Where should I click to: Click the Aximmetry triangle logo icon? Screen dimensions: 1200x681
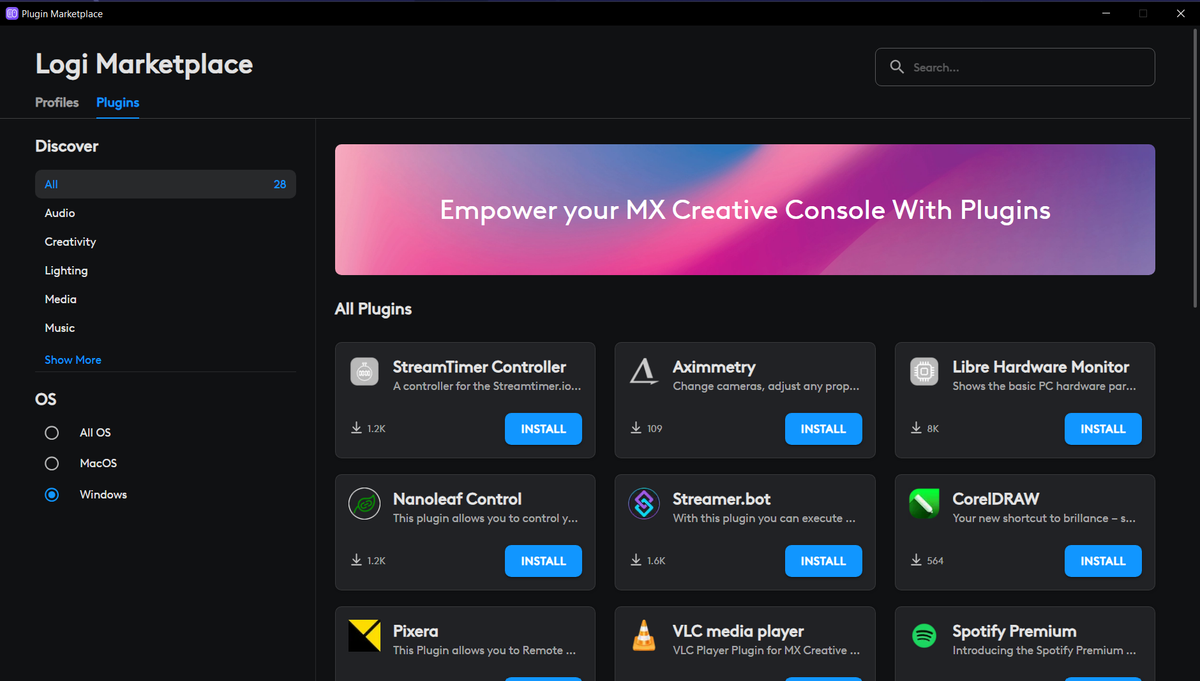[644, 371]
